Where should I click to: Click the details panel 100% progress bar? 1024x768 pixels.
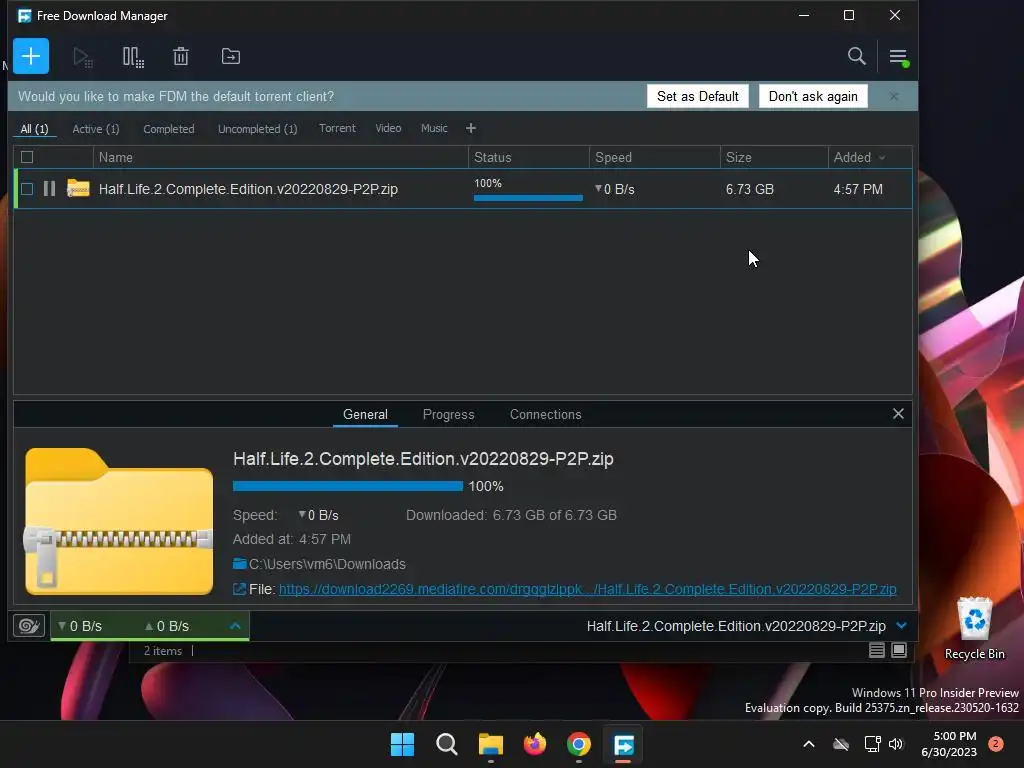coord(347,486)
